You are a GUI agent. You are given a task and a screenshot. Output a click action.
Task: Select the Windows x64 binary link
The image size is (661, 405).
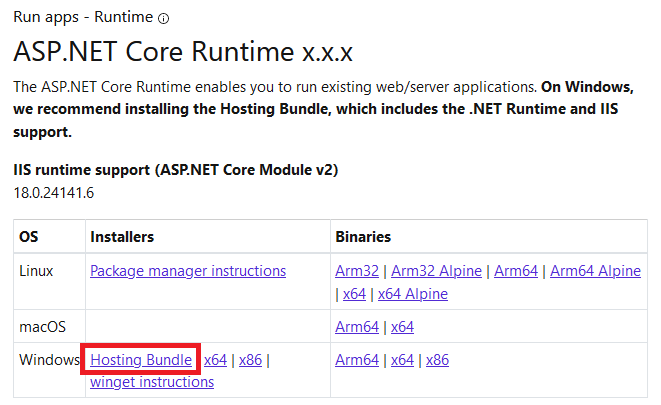402,360
